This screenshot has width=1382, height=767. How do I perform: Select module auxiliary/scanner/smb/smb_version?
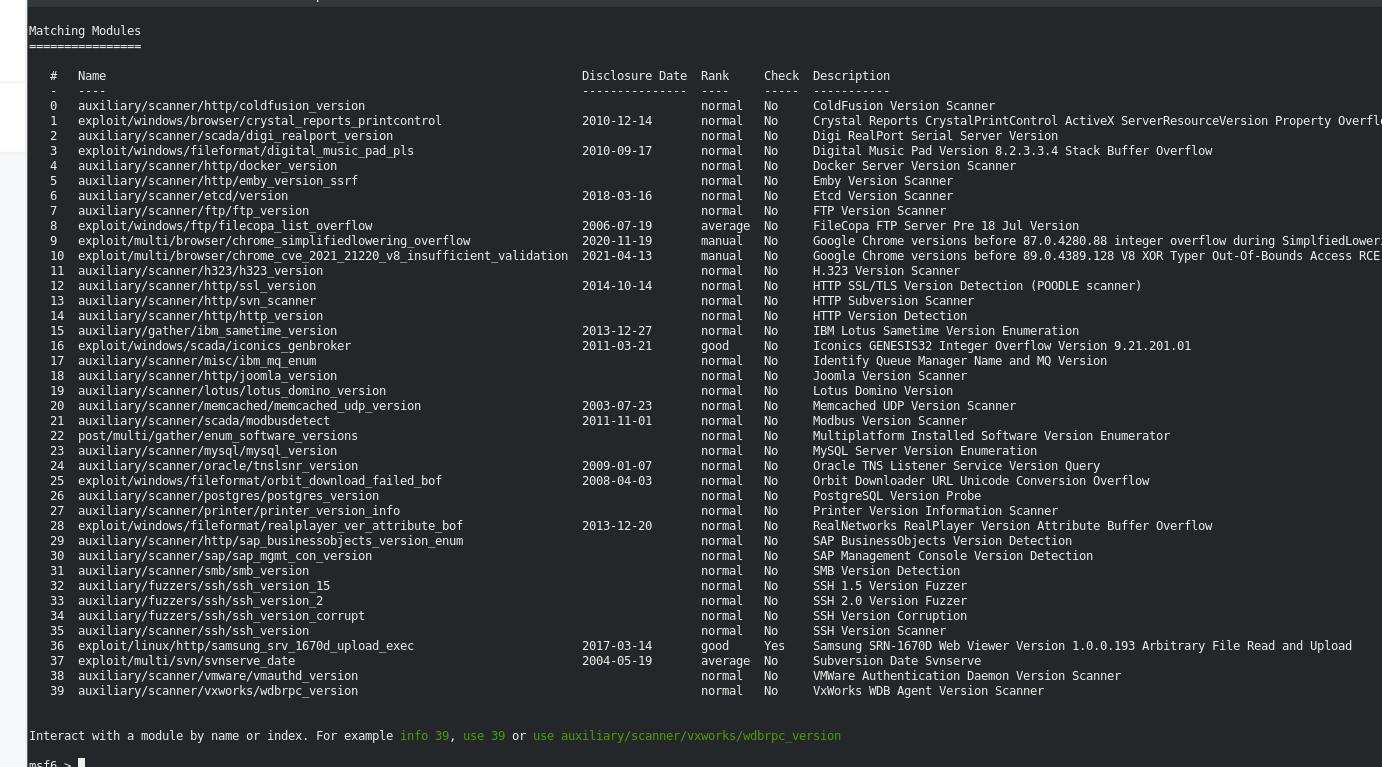tap(193, 571)
